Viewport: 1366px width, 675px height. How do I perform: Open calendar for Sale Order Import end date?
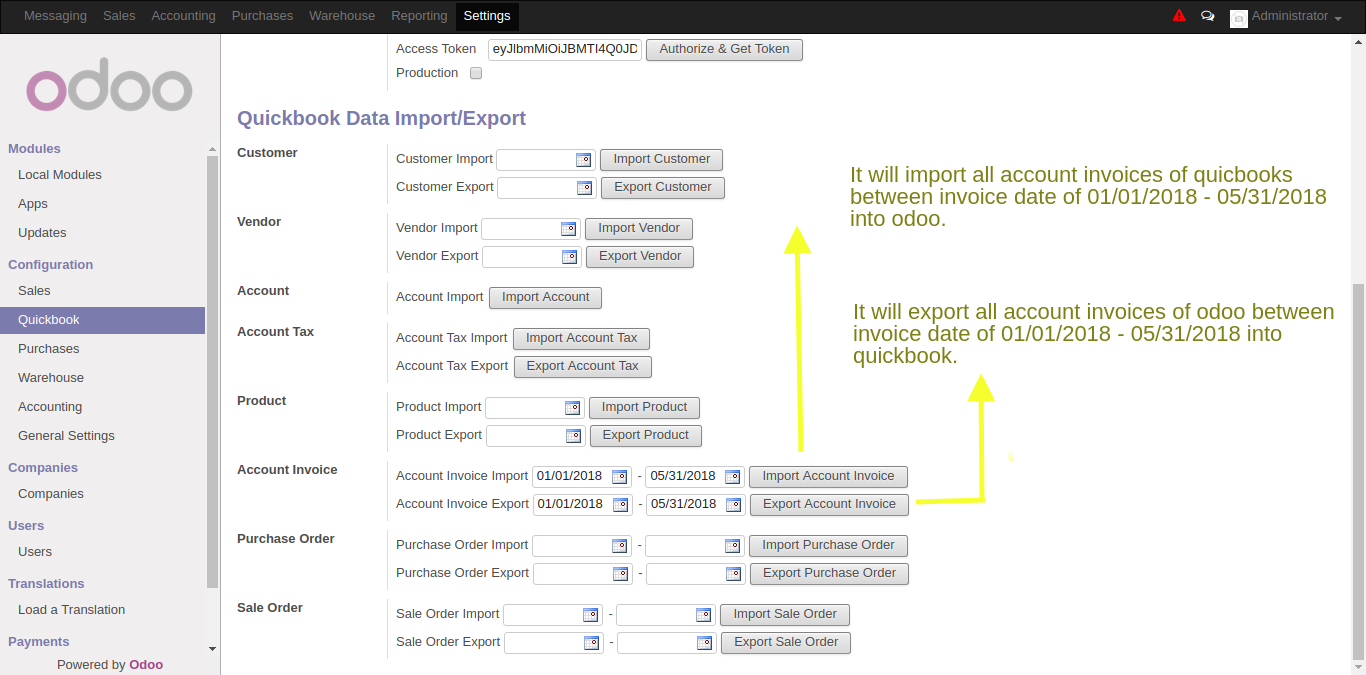(703, 615)
